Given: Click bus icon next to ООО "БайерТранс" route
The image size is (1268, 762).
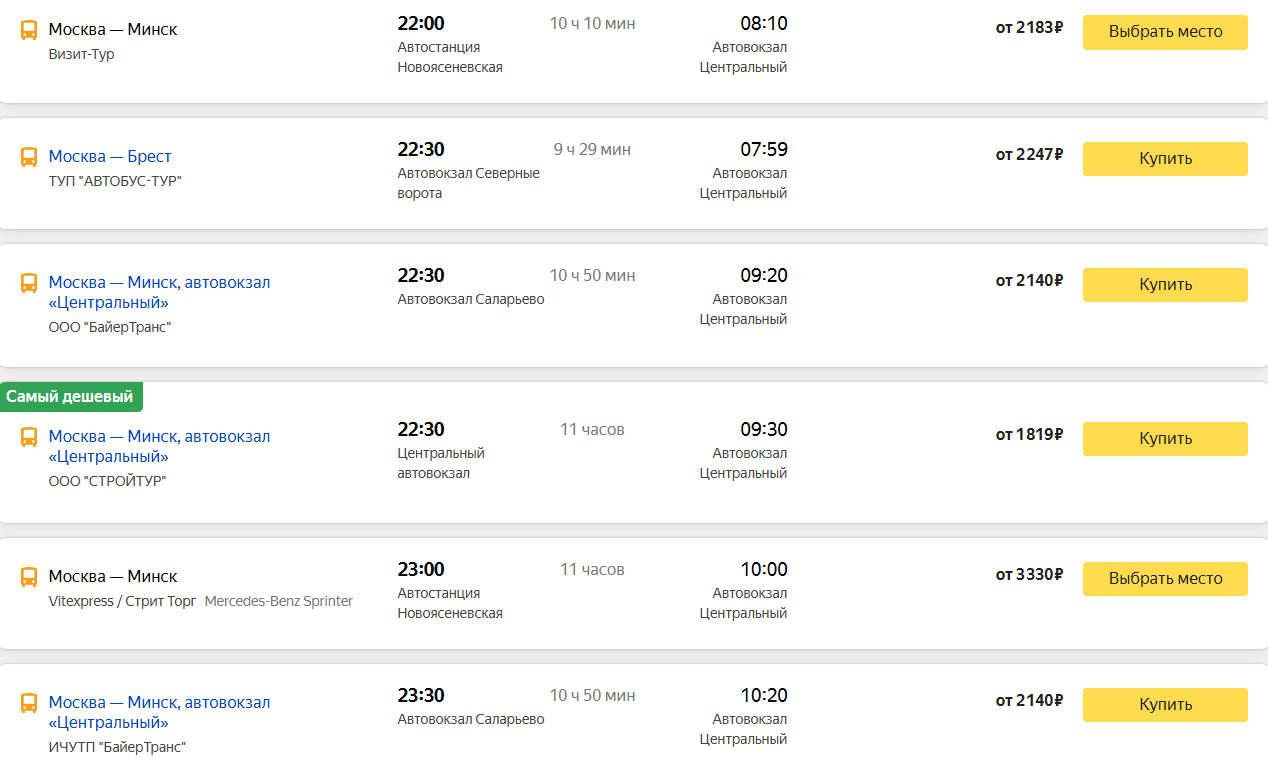Looking at the screenshot, I should click(29, 283).
